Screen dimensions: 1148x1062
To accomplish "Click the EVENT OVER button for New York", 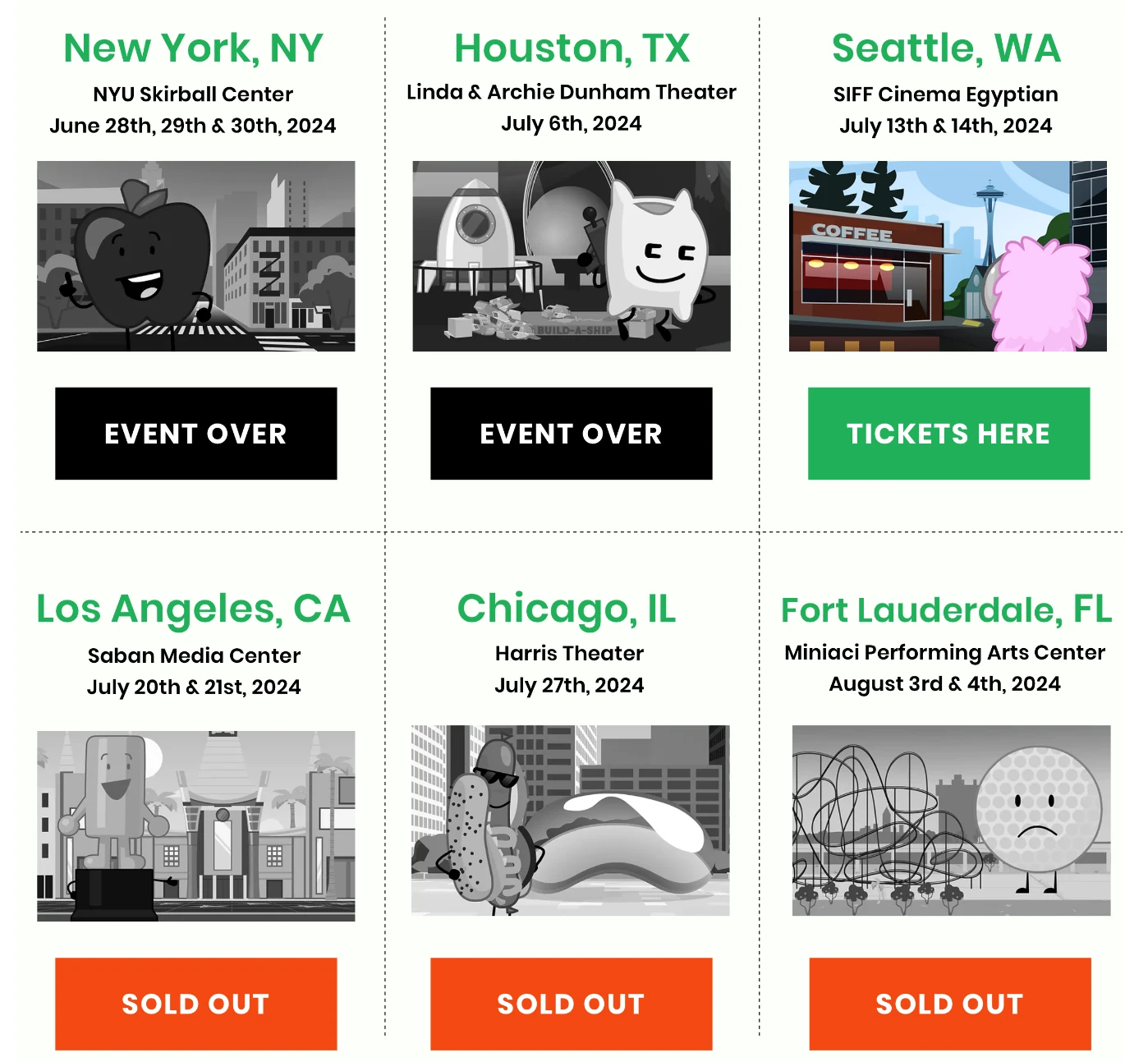I will tap(195, 433).
